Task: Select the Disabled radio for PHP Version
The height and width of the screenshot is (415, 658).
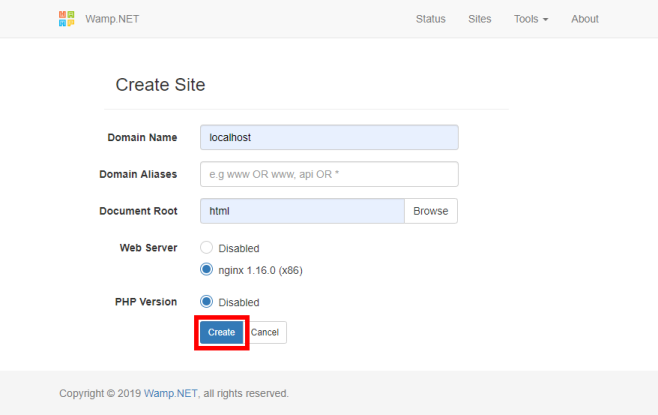Action: 207,302
